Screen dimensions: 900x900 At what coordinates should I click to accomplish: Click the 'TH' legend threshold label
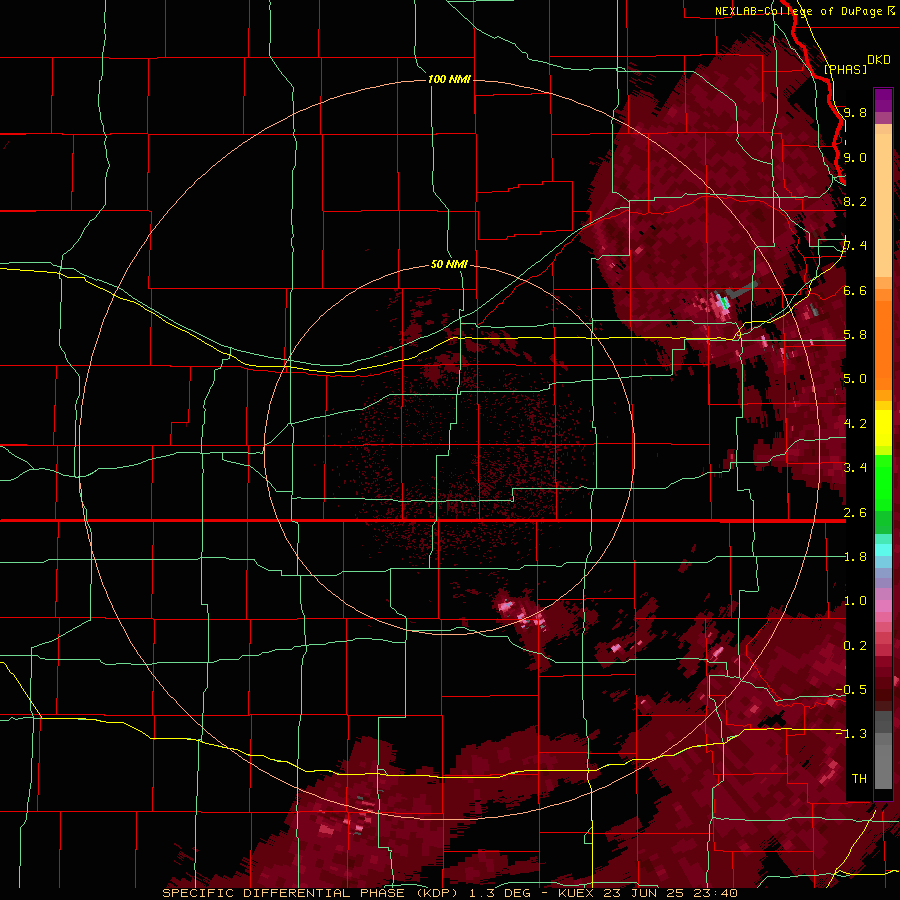(859, 779)
